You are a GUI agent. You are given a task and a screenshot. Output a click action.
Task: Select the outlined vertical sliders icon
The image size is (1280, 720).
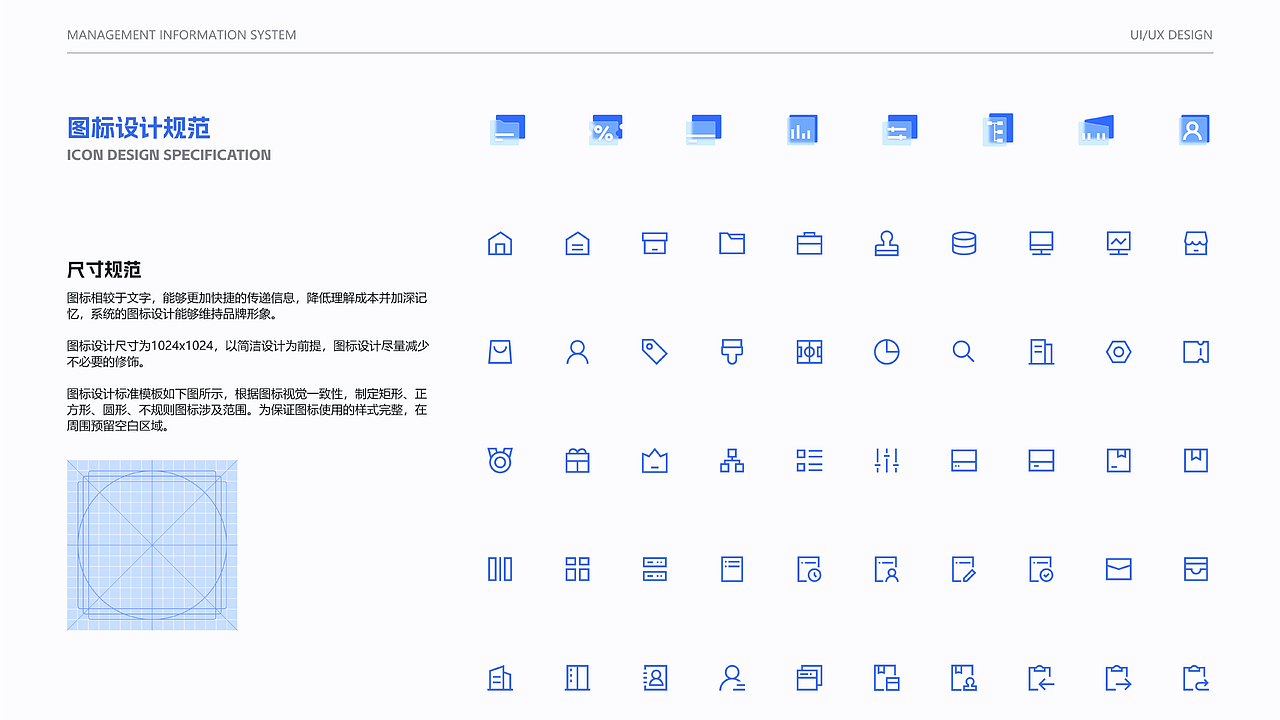pos(886,460)
